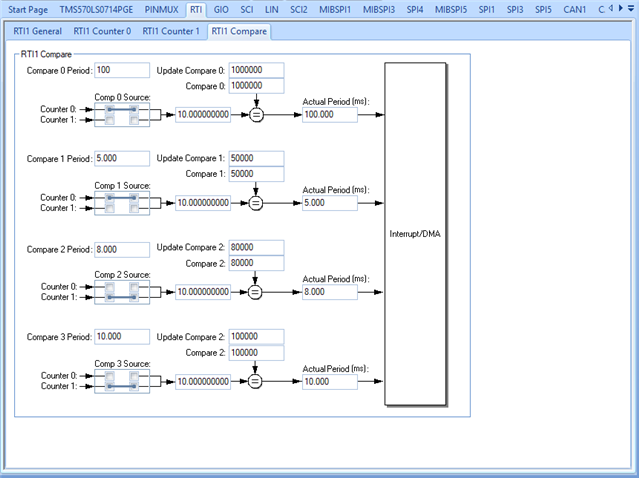Click the Compare 1 value field
639x478 pixels.
click(256, 174)
